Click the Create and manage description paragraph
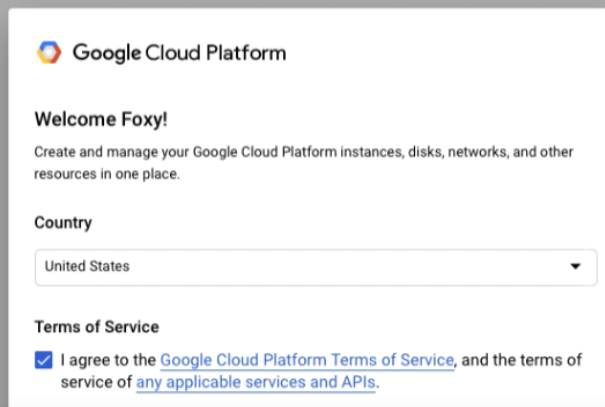Image resolution: width=605 pixels, height=407 pixels. click(304, 163)
